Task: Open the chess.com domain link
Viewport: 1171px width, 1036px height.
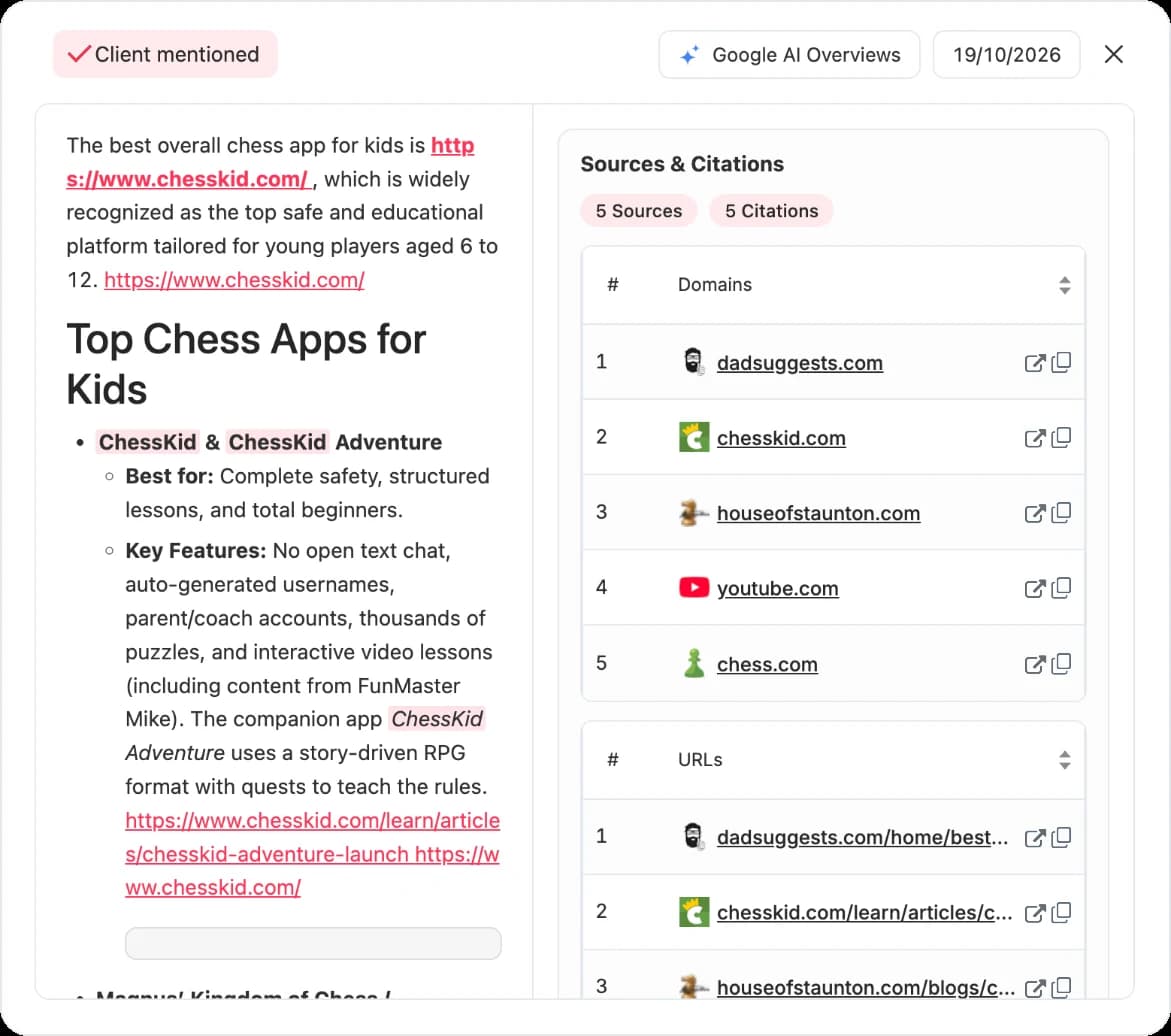Action: 767,665
